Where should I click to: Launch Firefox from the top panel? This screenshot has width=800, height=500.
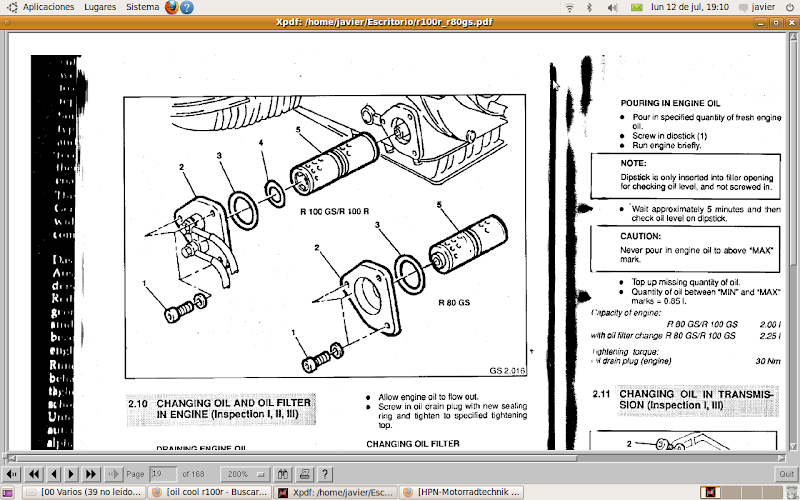(171, 7)
